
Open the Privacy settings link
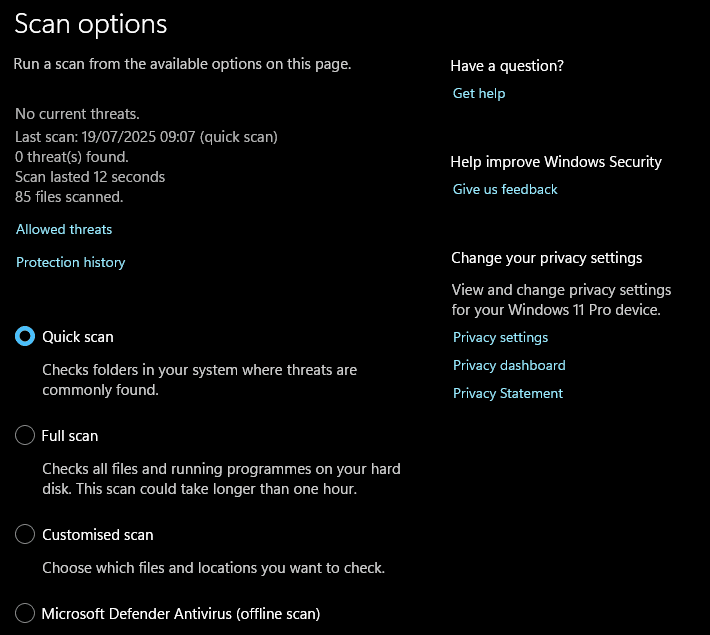500,337
